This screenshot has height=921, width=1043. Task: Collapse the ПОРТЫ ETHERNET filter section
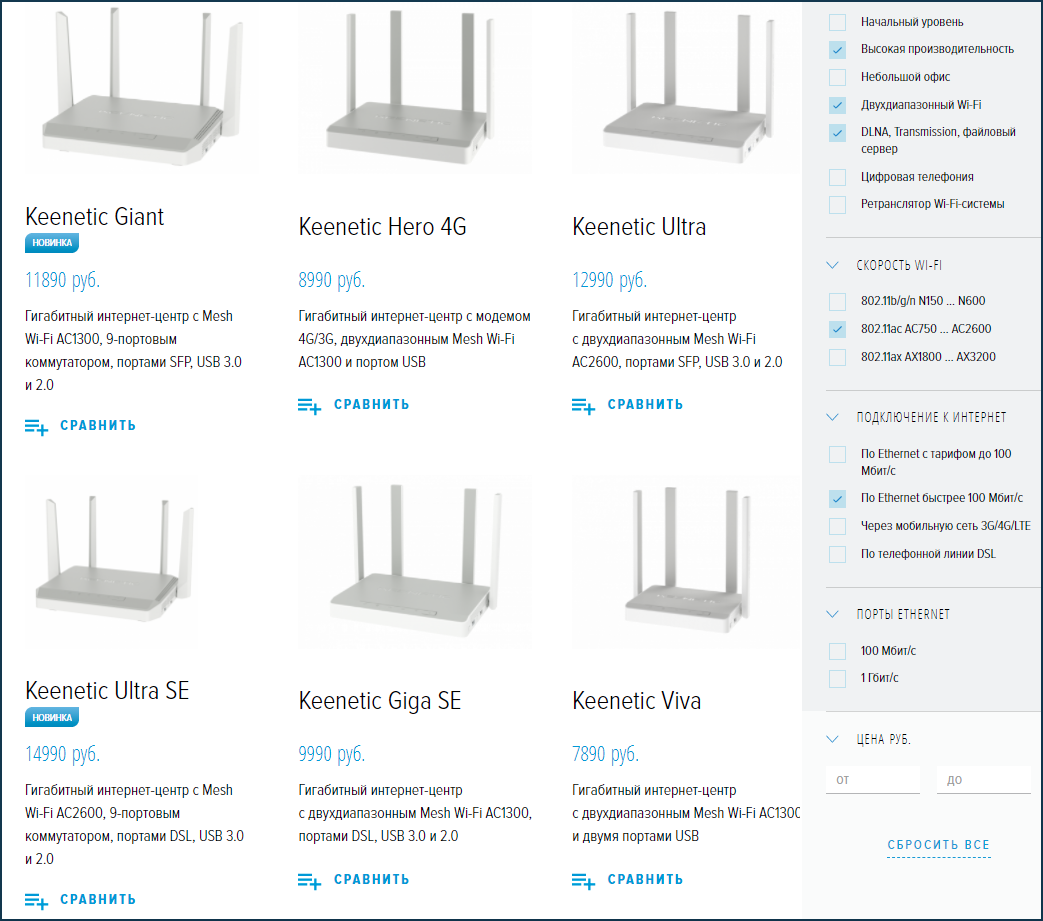point(832,614)
